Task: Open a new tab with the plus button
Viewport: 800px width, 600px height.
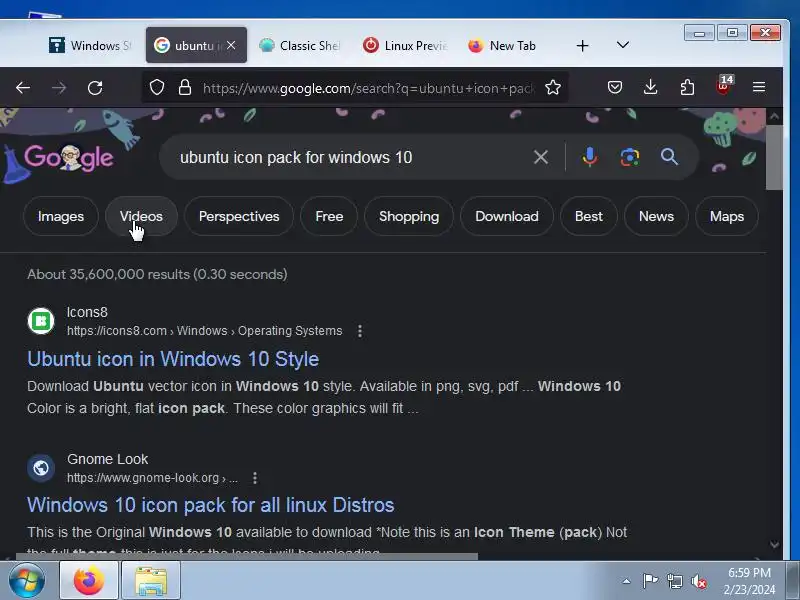Action: click(x=582, y=46)
